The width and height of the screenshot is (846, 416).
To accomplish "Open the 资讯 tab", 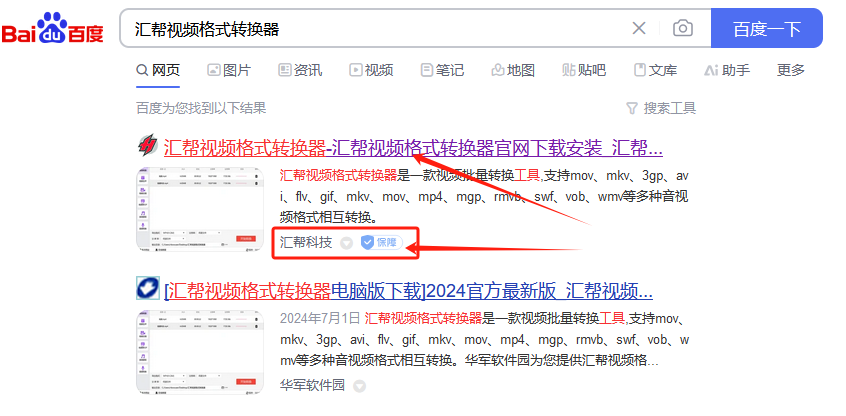I will (300, 70).
